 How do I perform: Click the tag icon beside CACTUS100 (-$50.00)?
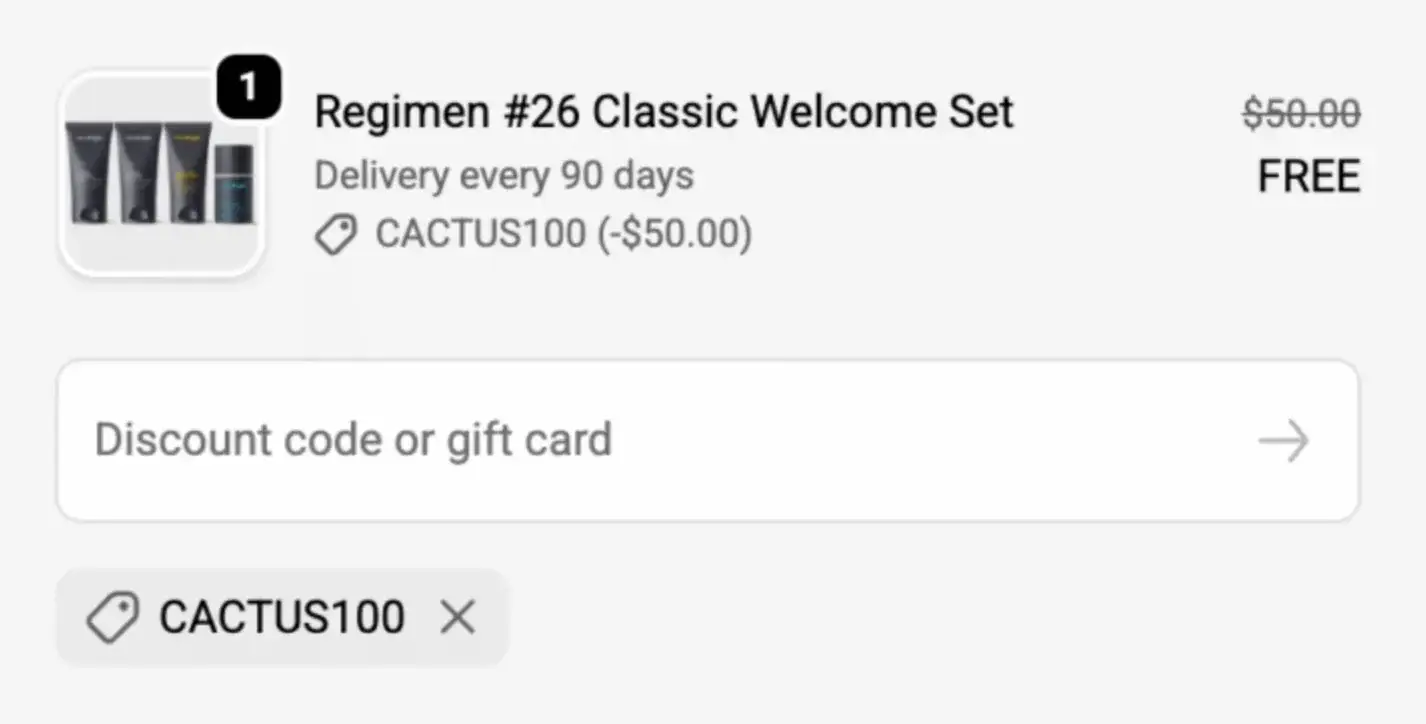pyautogui.click(x=336, y=235)
